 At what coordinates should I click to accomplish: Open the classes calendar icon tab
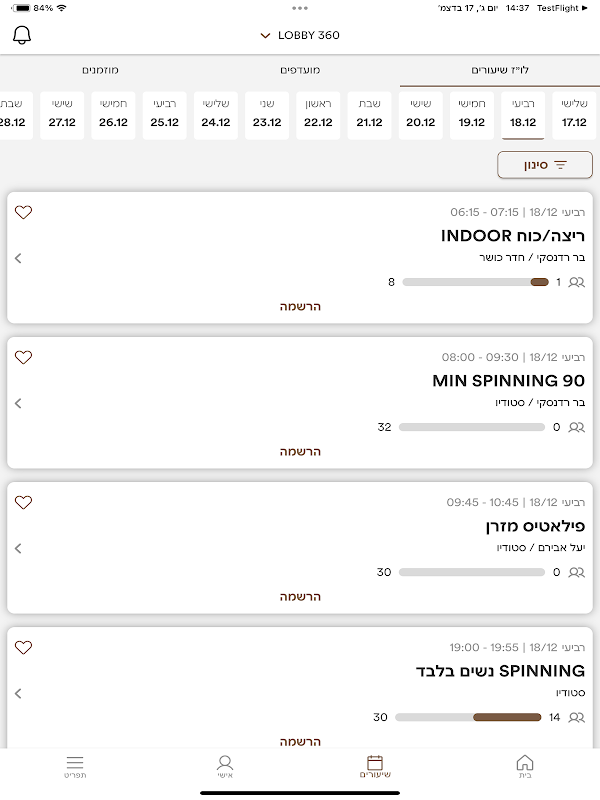pos(375,766)
